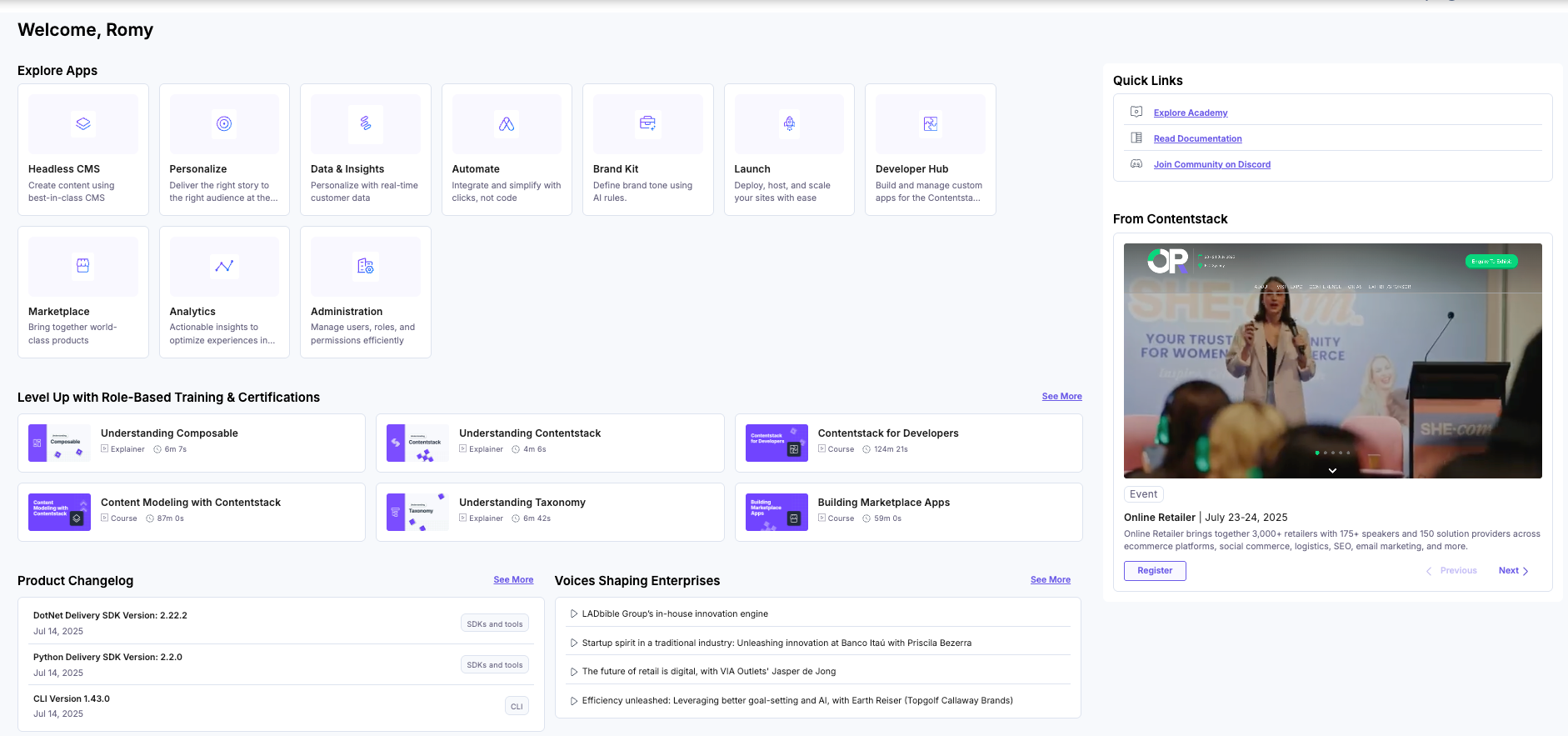Viewport: 1568px width, 736px height.
Task: See More role-based training courses
Action: (x=1061, y=397)
